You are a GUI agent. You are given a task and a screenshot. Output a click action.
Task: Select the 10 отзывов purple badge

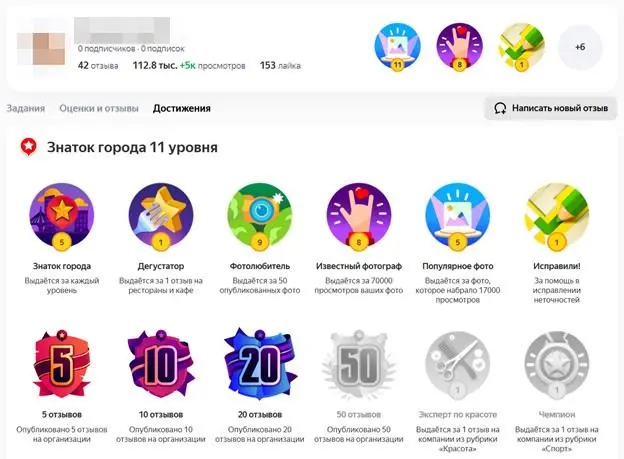click(x=161, y=363)
